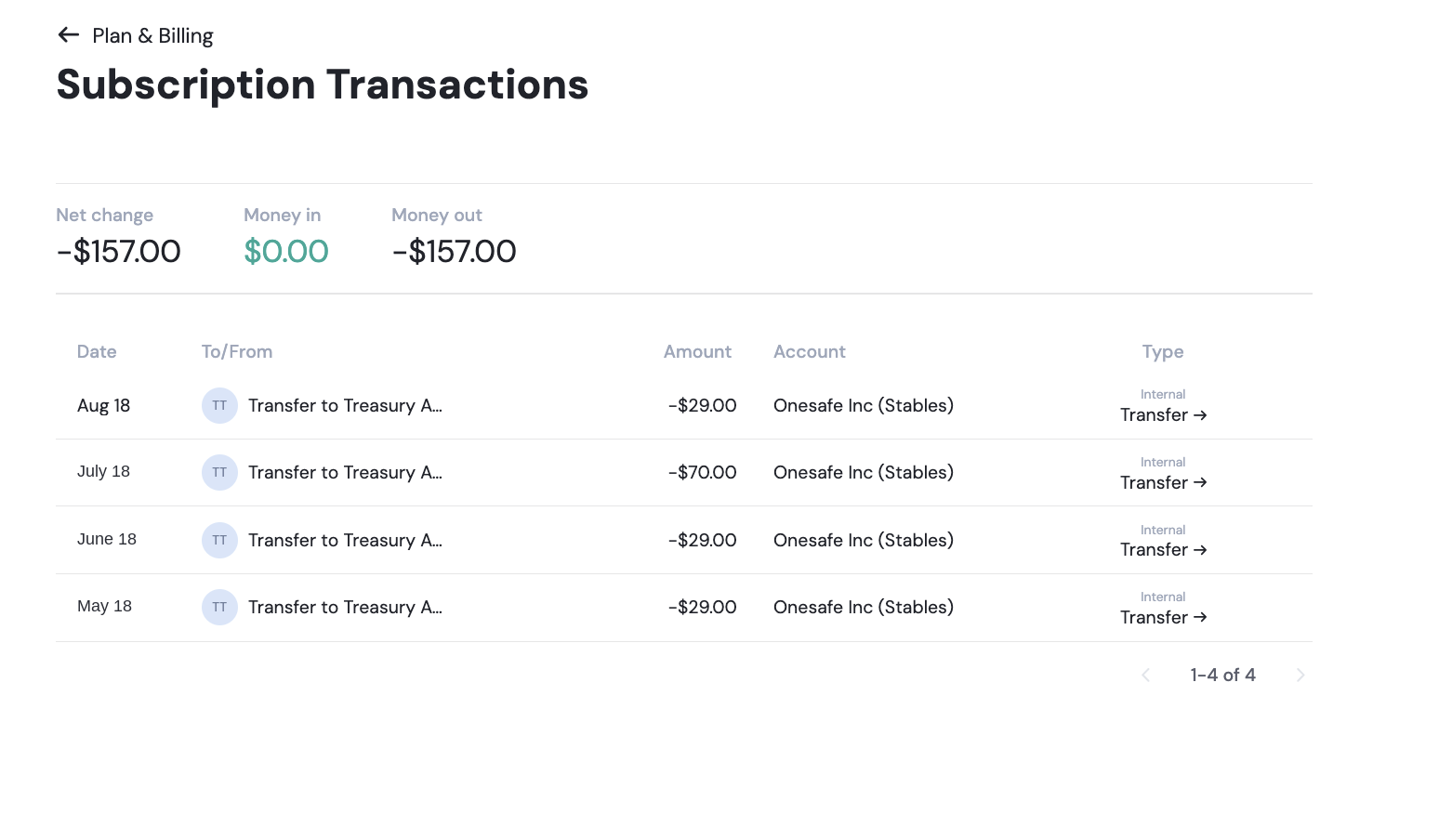The height and width of the screenshot is (840, 1439).
Task: Click the To/From column header
Action: (237, 351)
